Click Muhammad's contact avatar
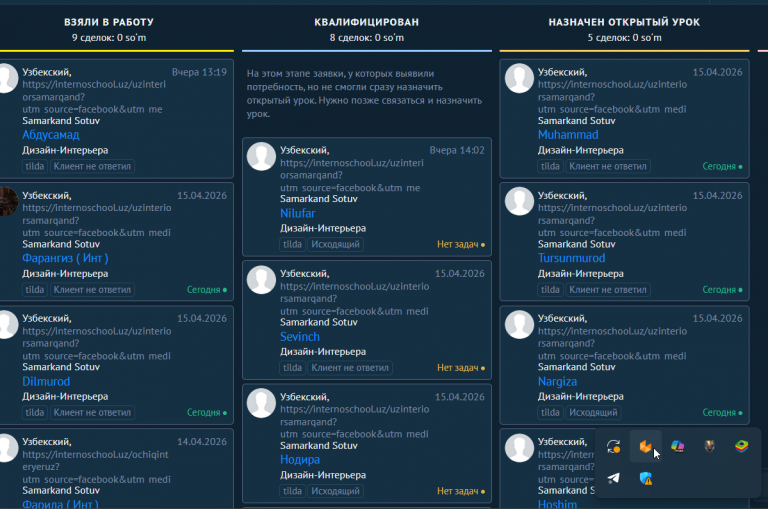 (x=519, y=78)
